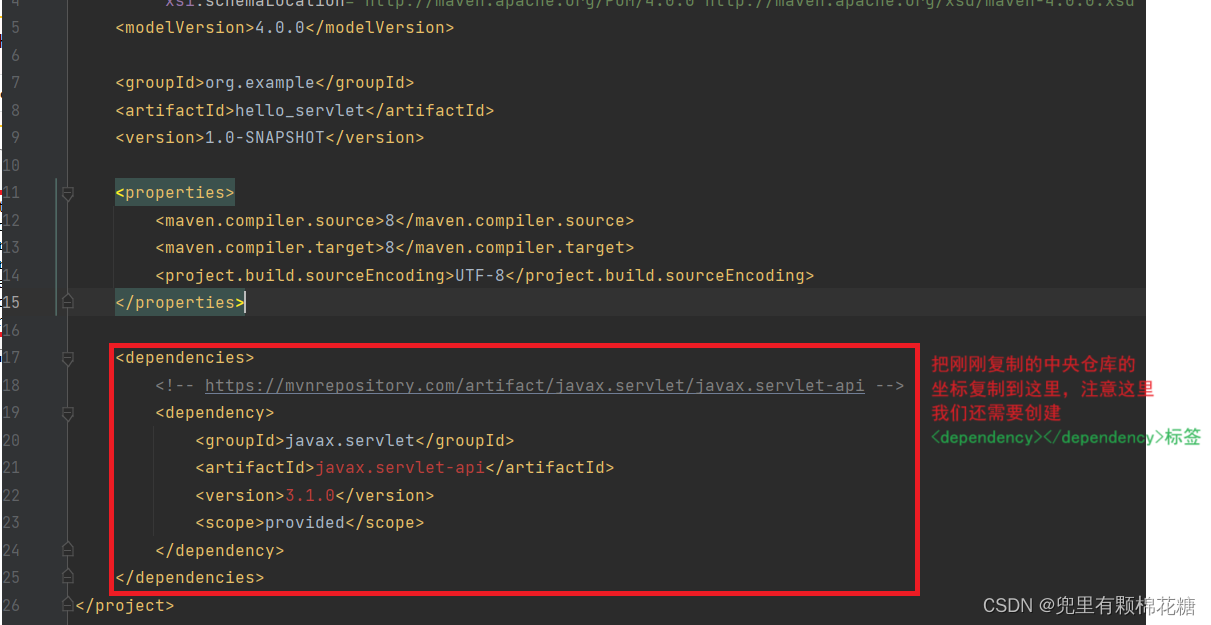The image size is (1211, 625).
Task: Click the javax.servlet groupId value
Action: coord(349,440)
